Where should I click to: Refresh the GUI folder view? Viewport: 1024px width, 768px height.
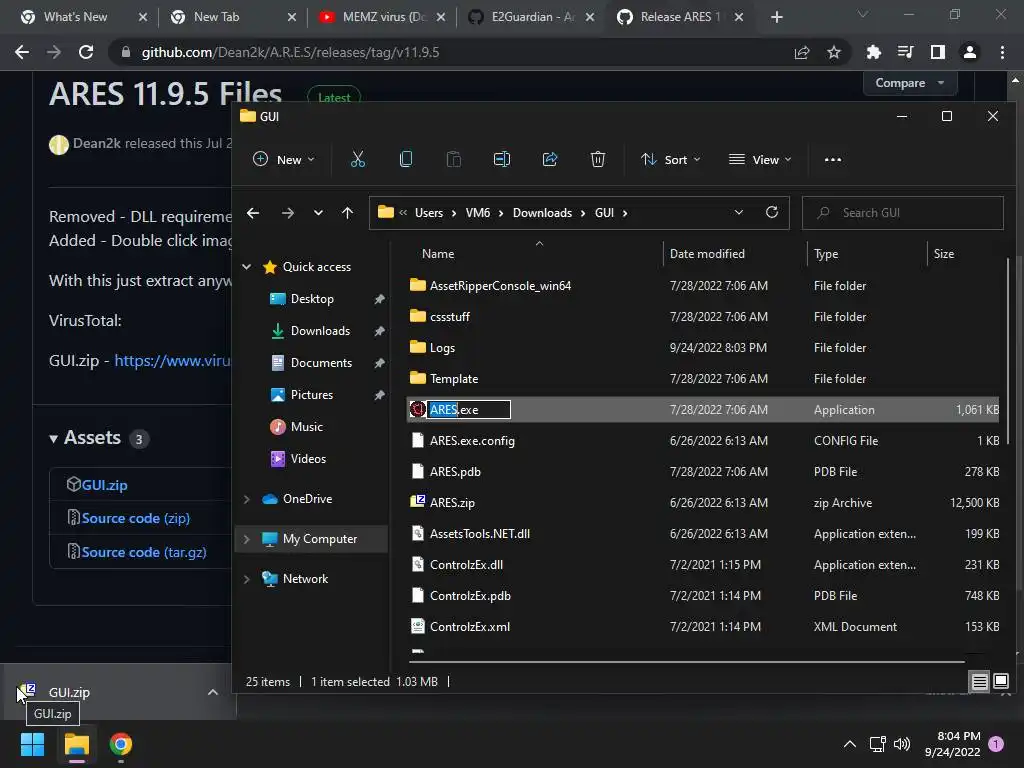772,213
